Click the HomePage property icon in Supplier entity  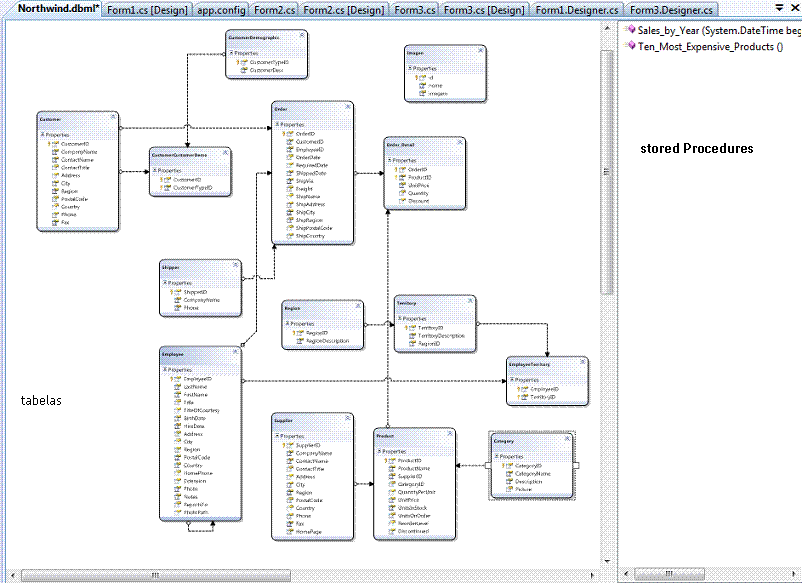[x=290, y=531]
